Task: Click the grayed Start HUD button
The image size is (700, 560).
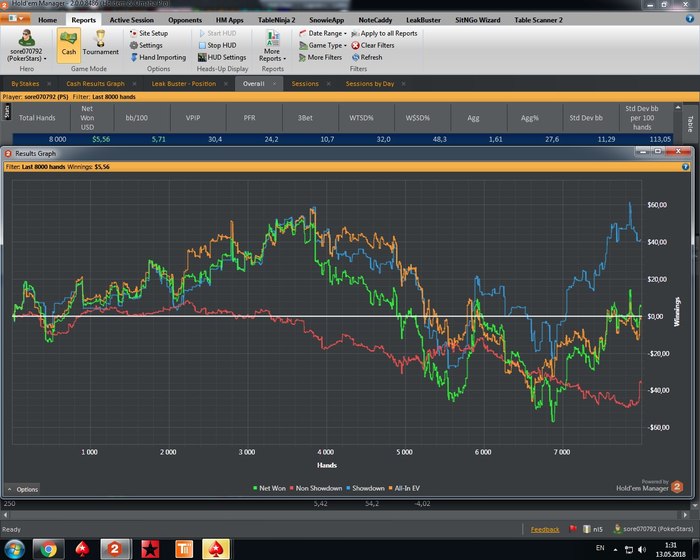Action: [x=217, y=33]
